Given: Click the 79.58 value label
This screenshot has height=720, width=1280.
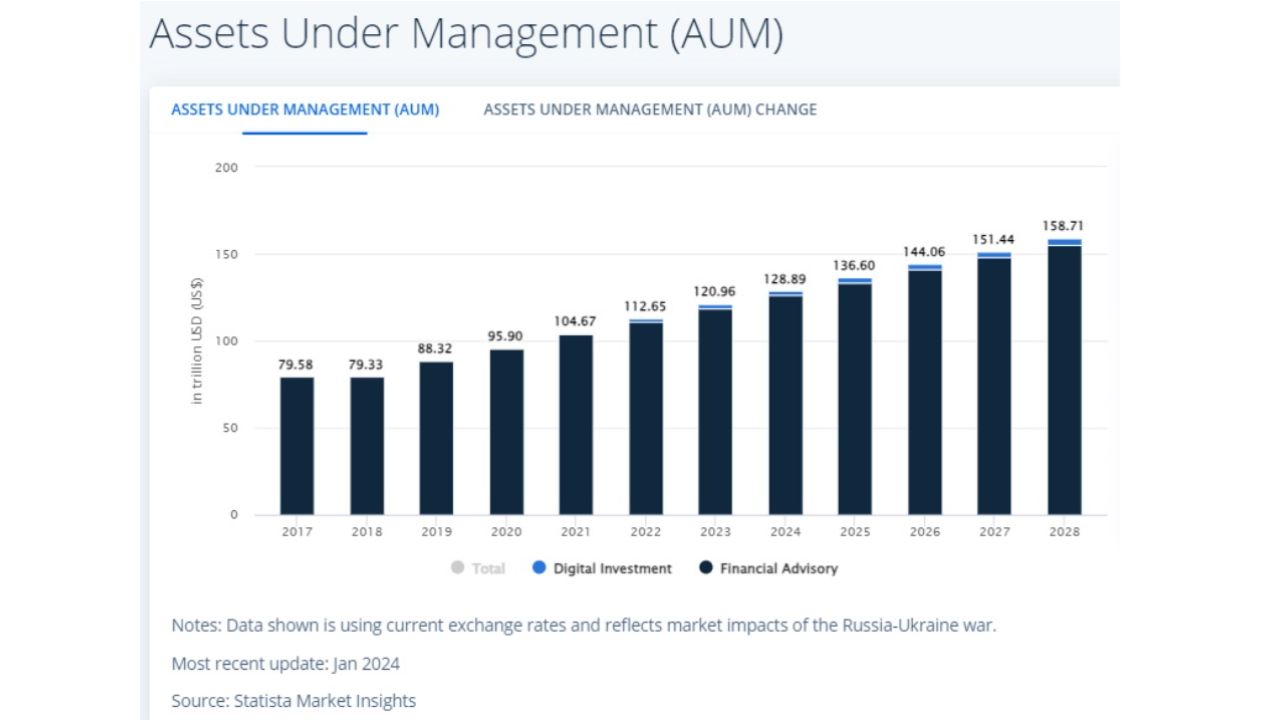Looking at the screenshot, I should [297, 365].
